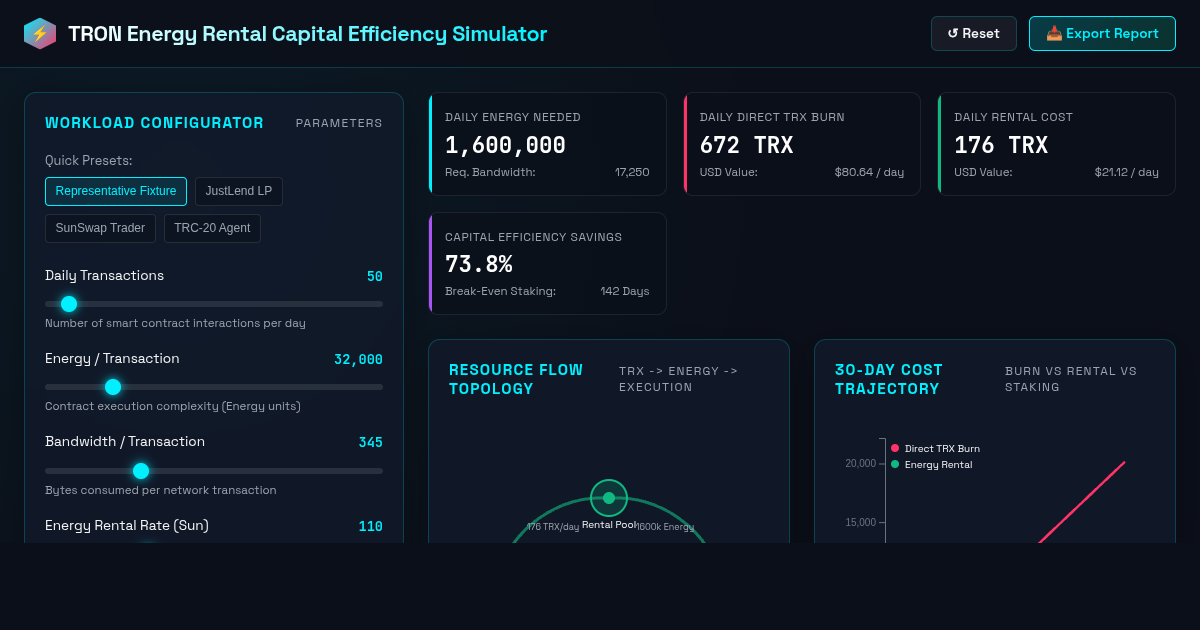1200x630 pixels.
Task: Click the 30-Day Cost Trajectory heading
Action: (889, 379)
